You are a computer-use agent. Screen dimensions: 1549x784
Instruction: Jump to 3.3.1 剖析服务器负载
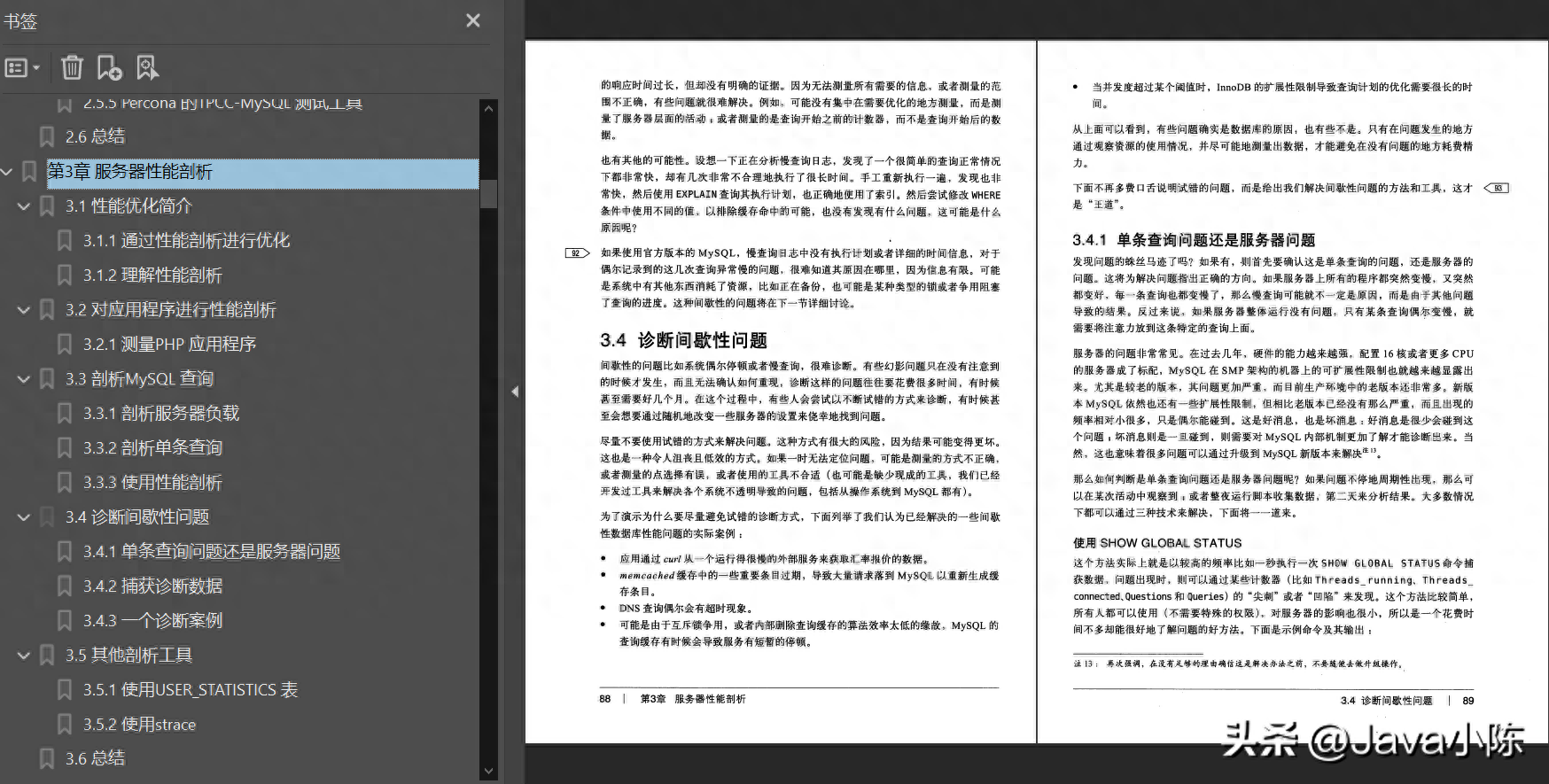(161, 413)
